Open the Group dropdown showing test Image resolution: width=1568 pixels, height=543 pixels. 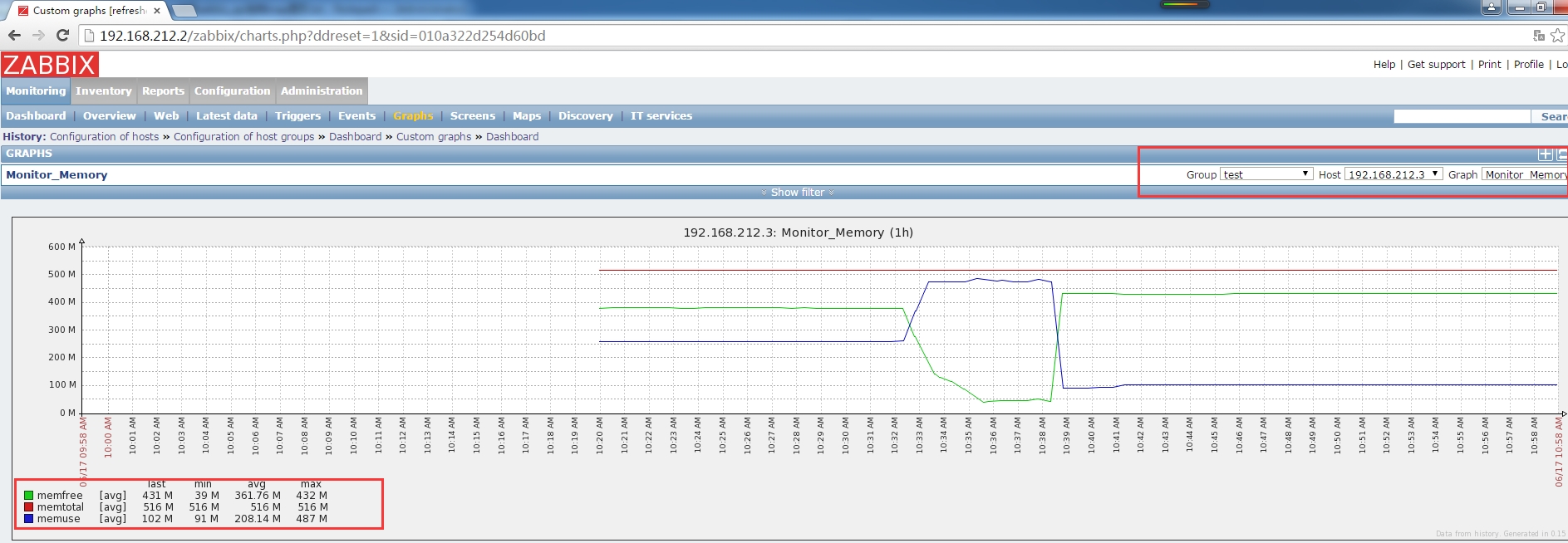(1266, 174)
